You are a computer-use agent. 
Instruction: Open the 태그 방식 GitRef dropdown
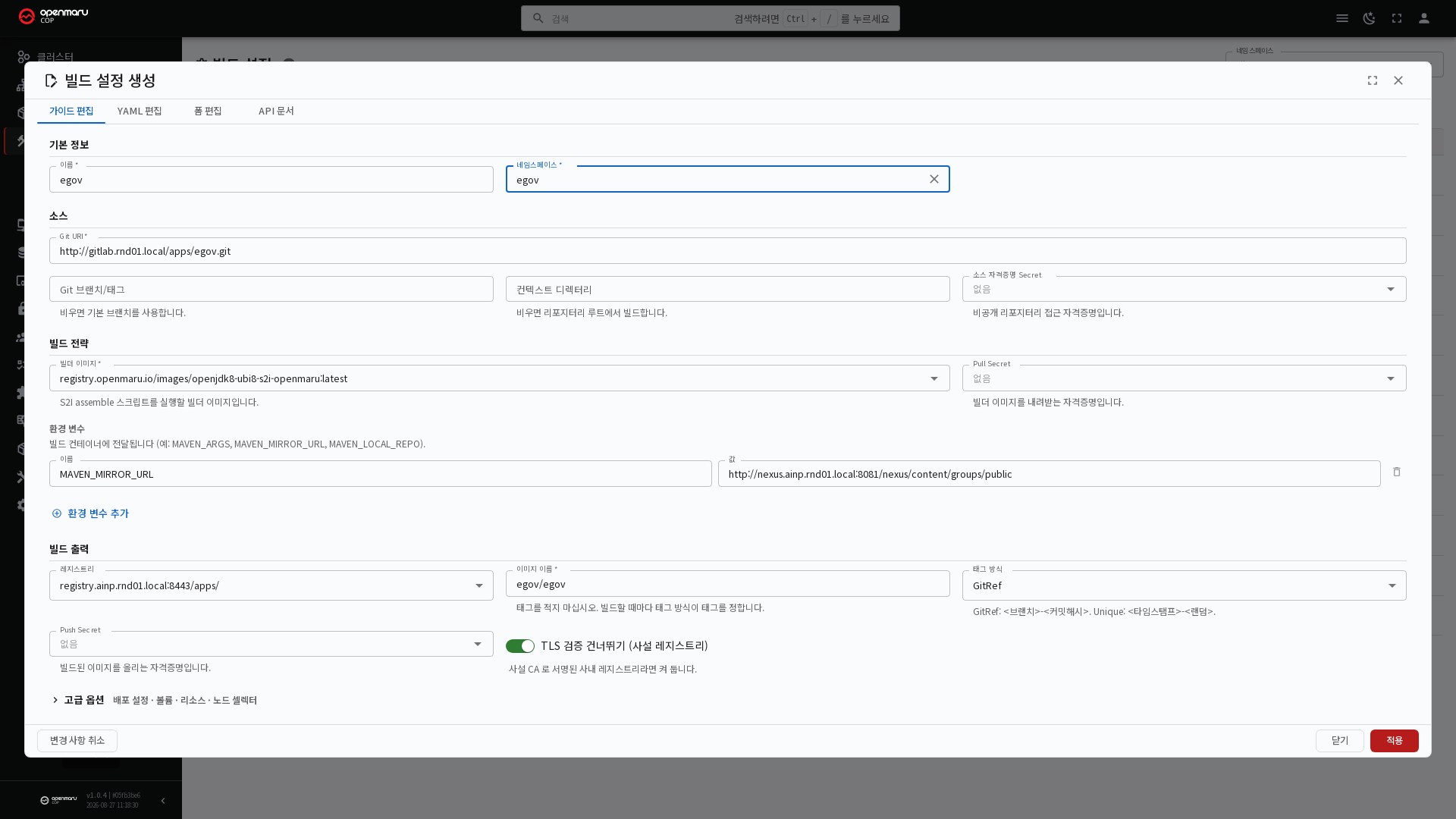click(1184, 585)
